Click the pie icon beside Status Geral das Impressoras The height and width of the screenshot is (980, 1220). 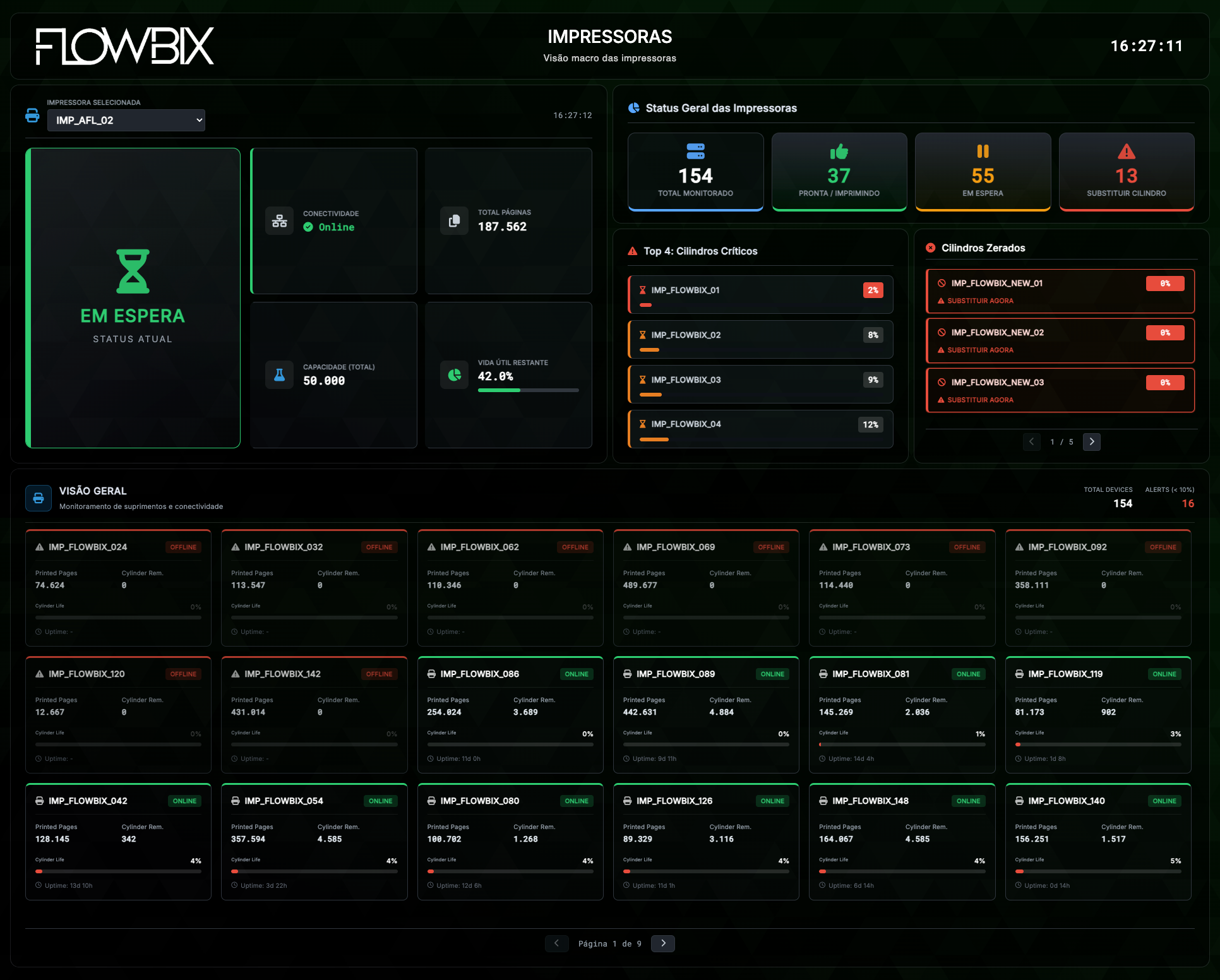pyautogui.click(x=634, y=108)
